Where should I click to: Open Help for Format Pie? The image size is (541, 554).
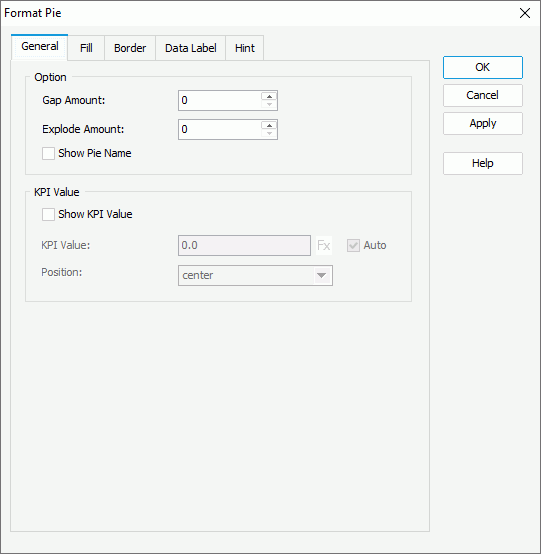click(483, 163)
